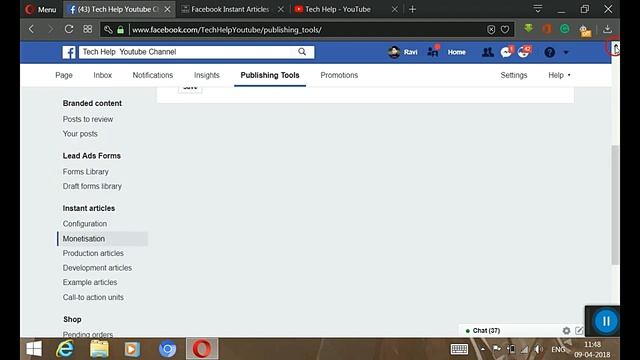
Task: Click the Facebook logo icon
Action: (69, 52)
